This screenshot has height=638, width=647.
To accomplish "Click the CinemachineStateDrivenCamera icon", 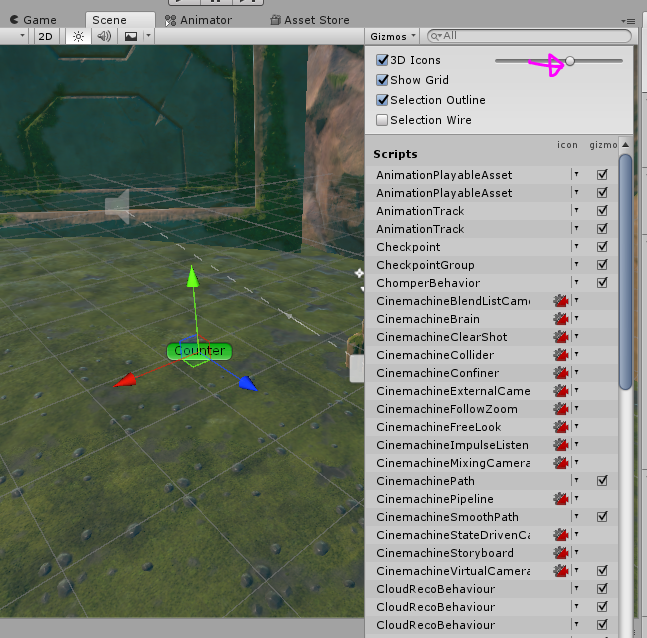I will pos(561,534).
